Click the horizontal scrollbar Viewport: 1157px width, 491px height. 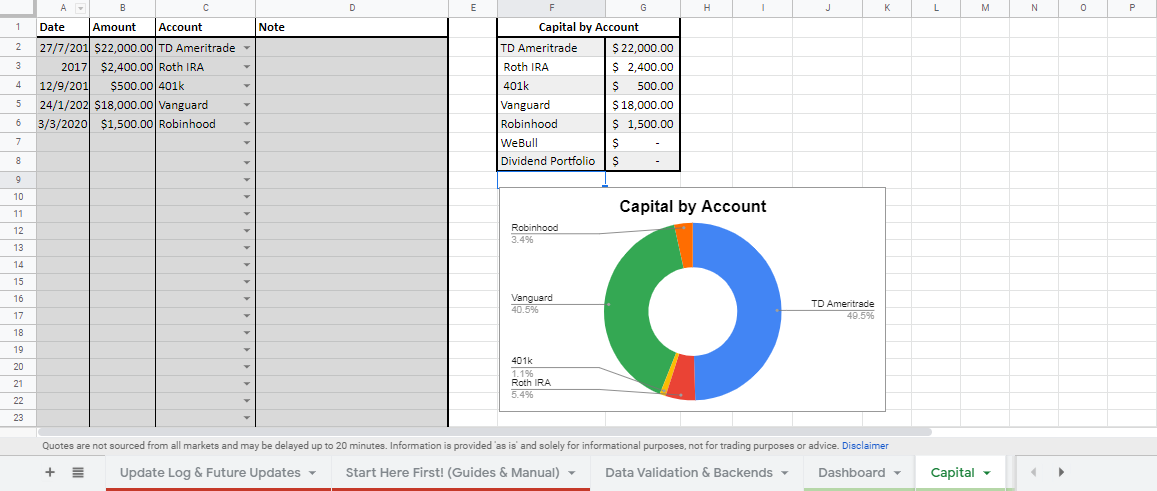[485, 432]
